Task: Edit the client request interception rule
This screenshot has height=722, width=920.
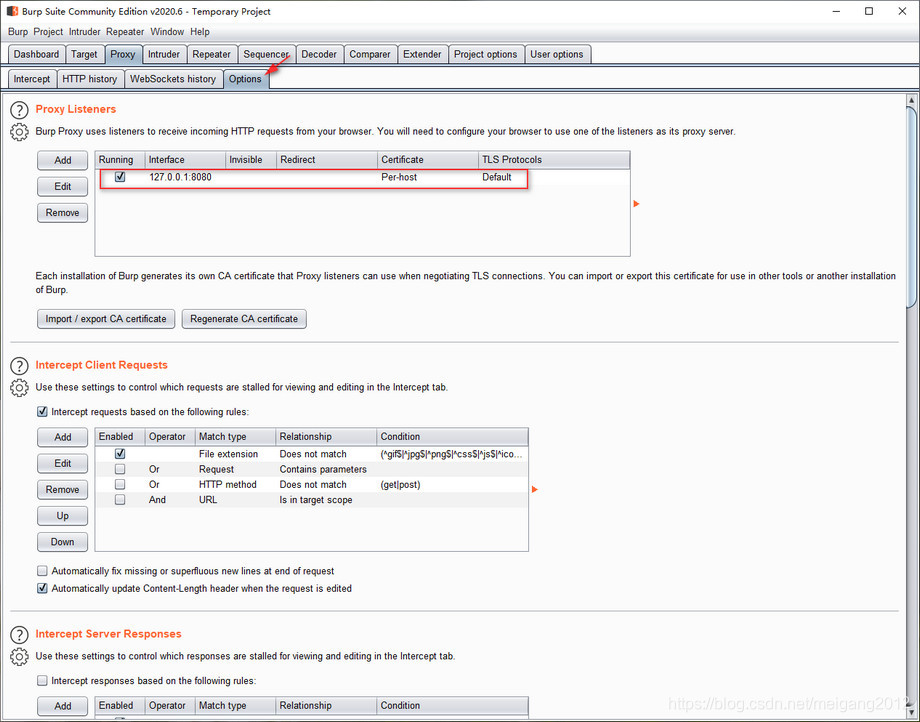Action: (x=63, y=463)
